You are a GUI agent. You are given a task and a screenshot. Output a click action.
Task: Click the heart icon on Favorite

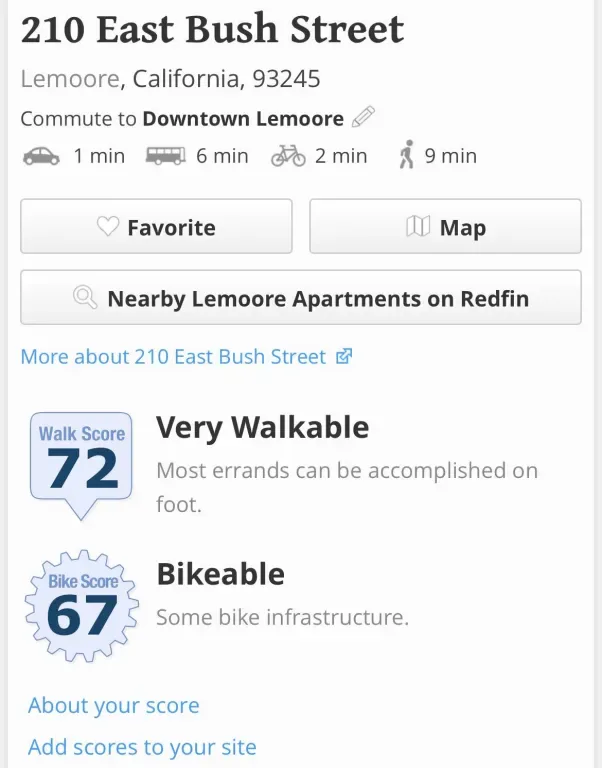(108, 227)
